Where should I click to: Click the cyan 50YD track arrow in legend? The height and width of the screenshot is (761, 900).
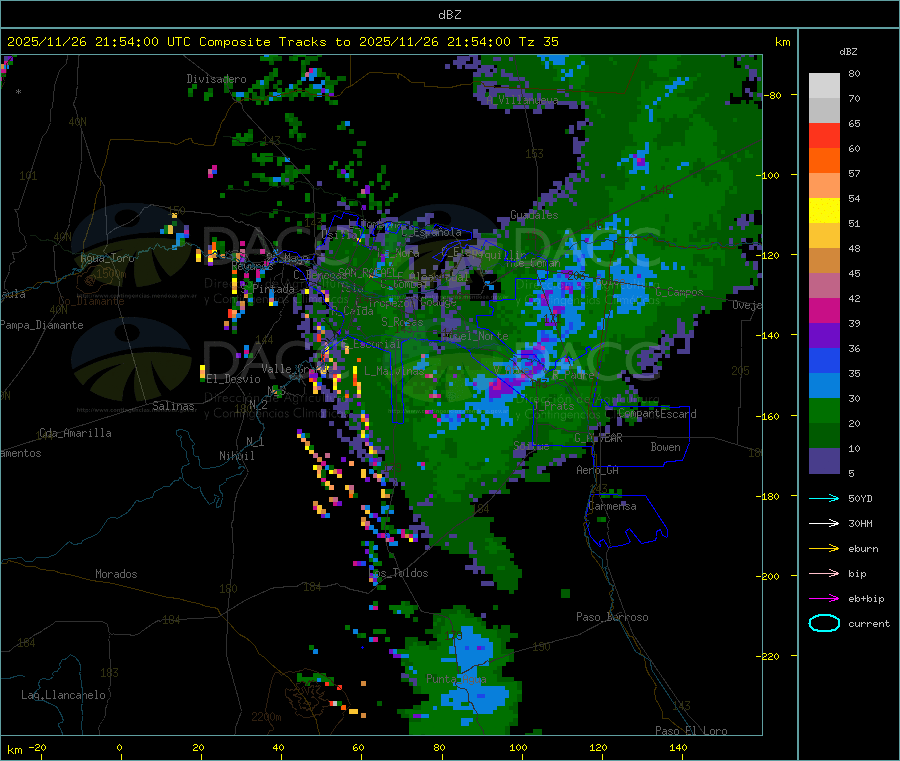pyautogui.click(x=824, y=498)
